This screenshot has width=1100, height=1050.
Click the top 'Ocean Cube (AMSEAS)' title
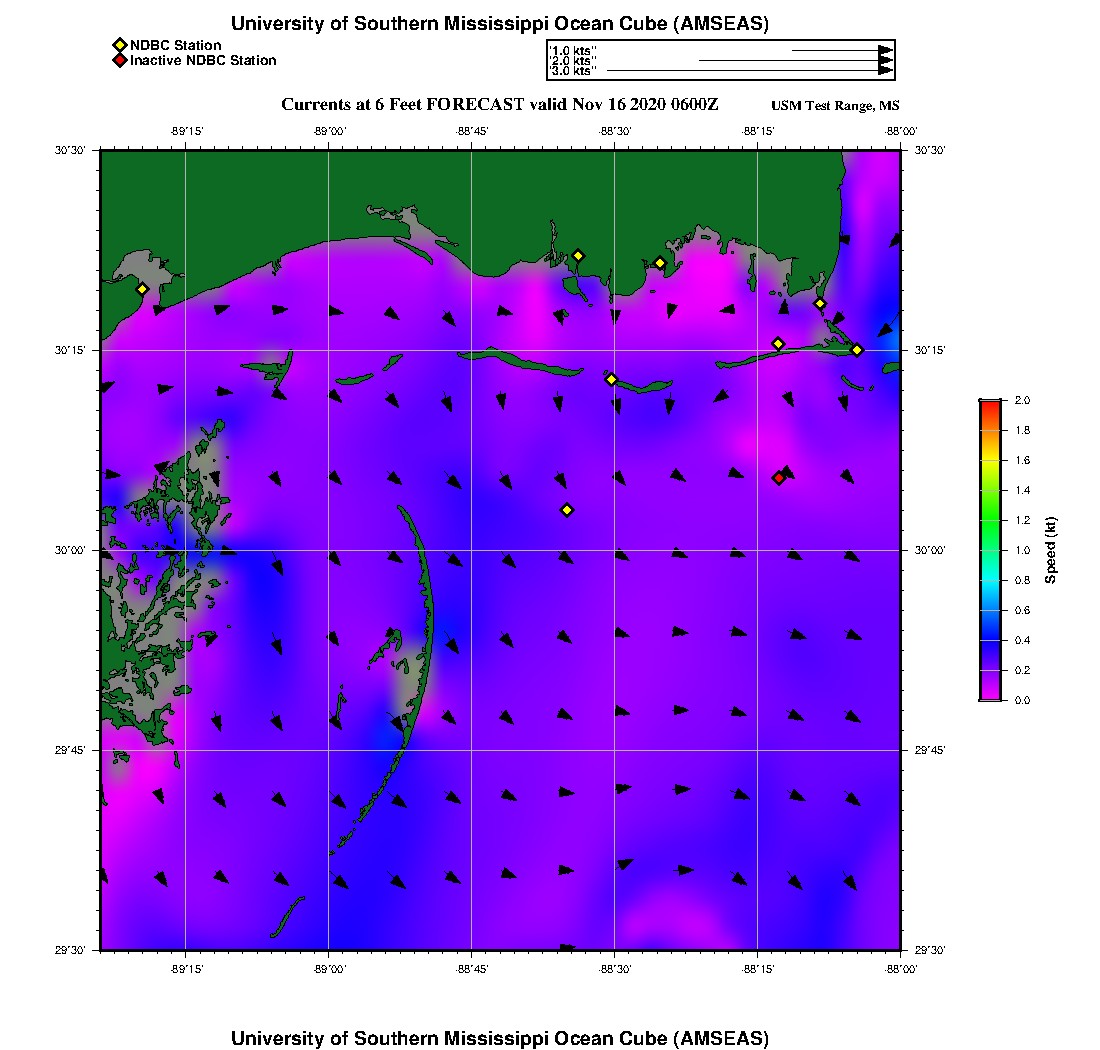click(x=499, y=24)
